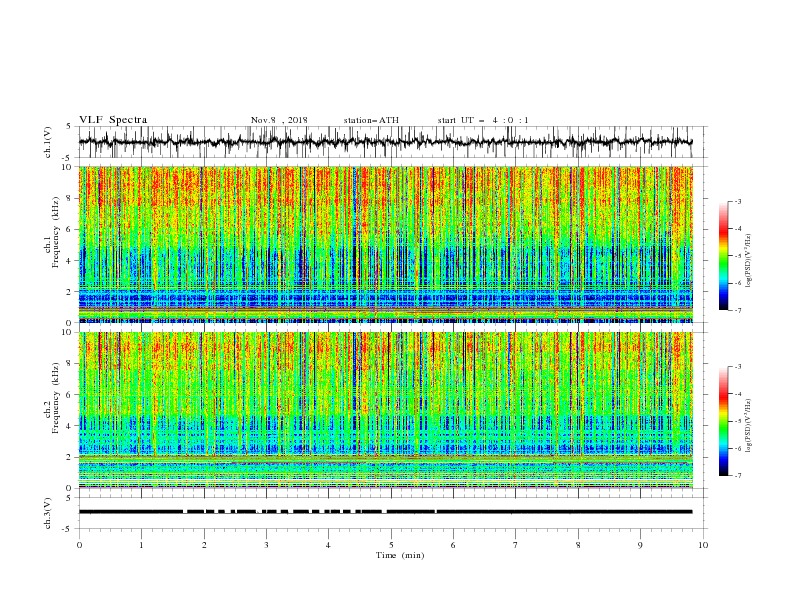Click the '-3' label on ch.1 color bar
792x612 pixels.
pos(738,202)
